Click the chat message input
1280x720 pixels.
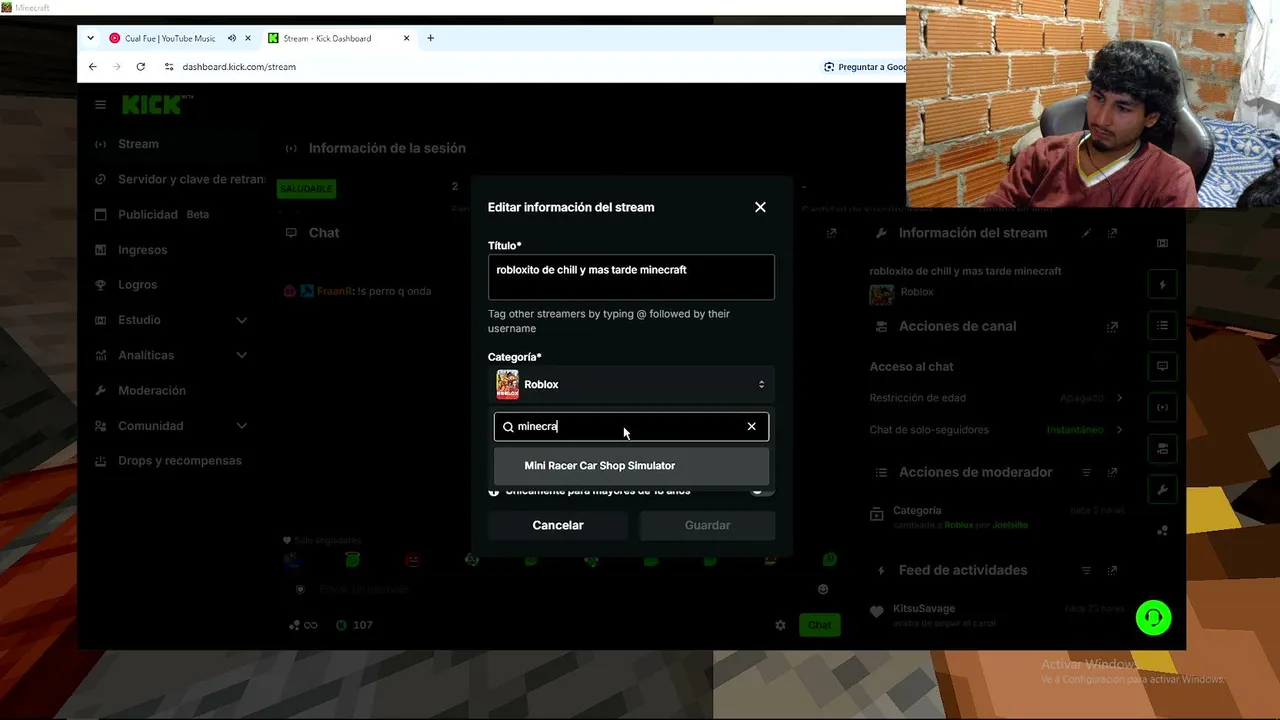click(560, 590)
